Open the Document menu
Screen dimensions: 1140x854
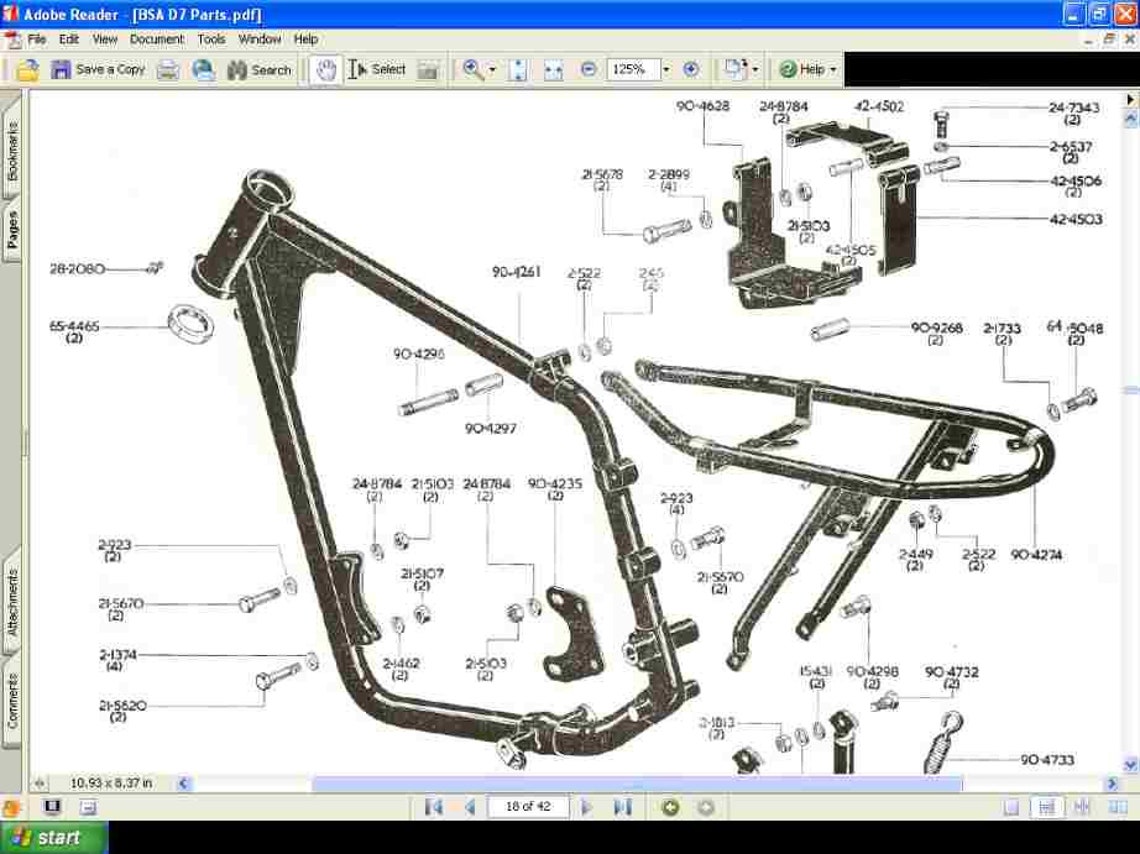(157, 39)
